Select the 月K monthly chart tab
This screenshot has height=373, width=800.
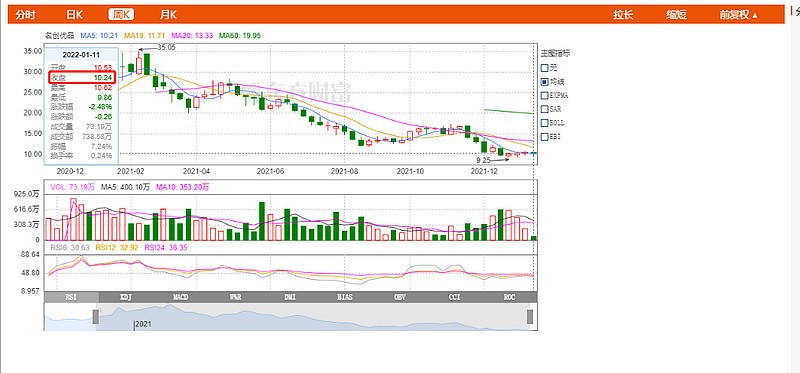pyautogui.click(x=168, y=15)
